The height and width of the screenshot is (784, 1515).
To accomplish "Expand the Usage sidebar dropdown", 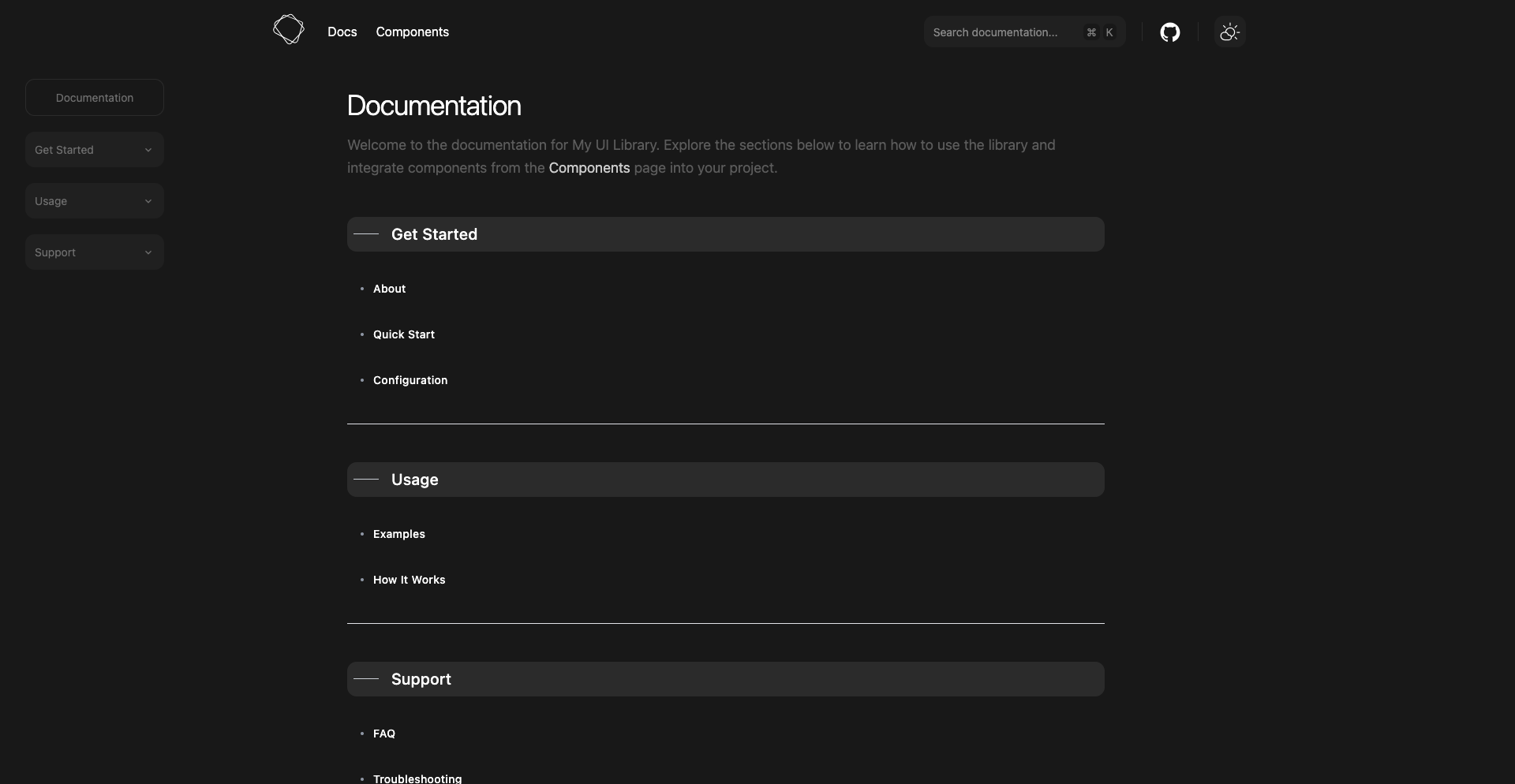I will pyautogui.click(x=95, y=201).
